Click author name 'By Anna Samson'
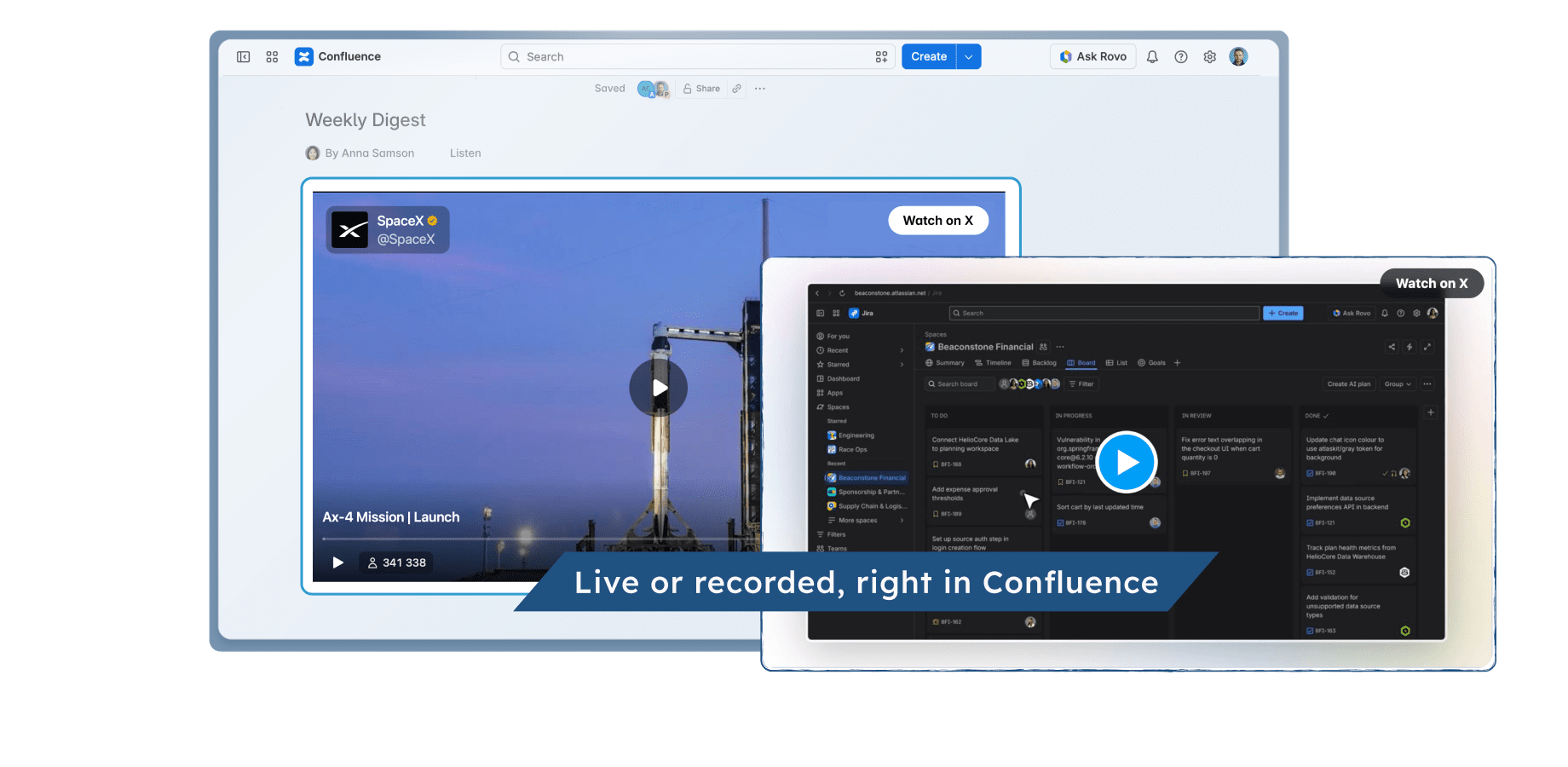Viewport: 1568px width, 767px height. point(370,153)
